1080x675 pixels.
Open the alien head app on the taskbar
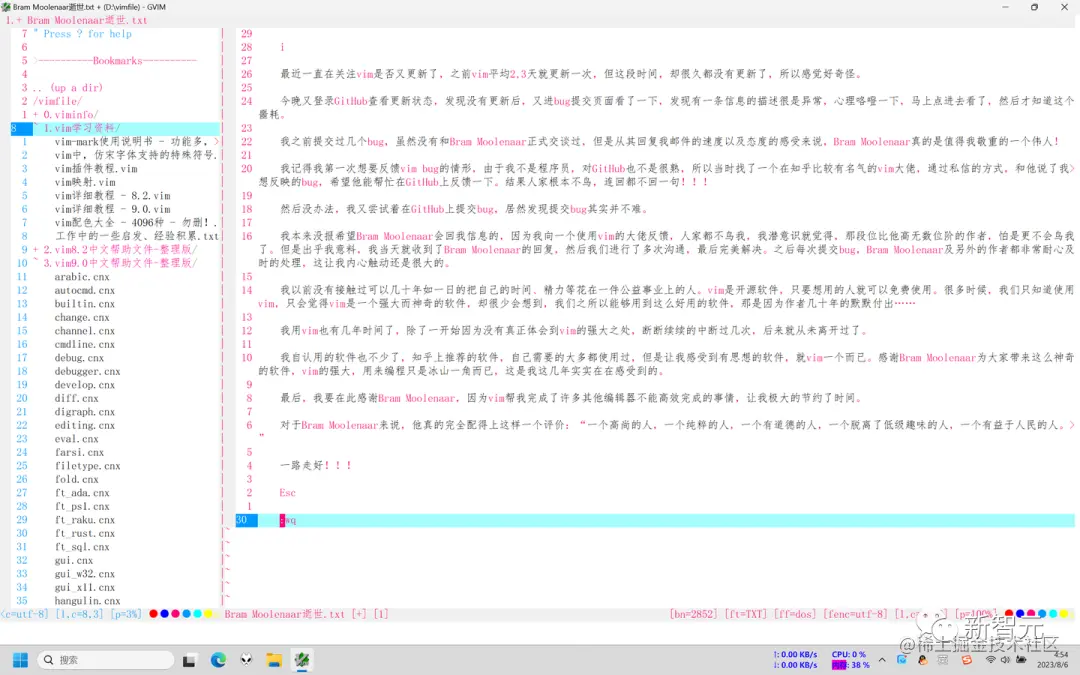[x=247, y=660]
